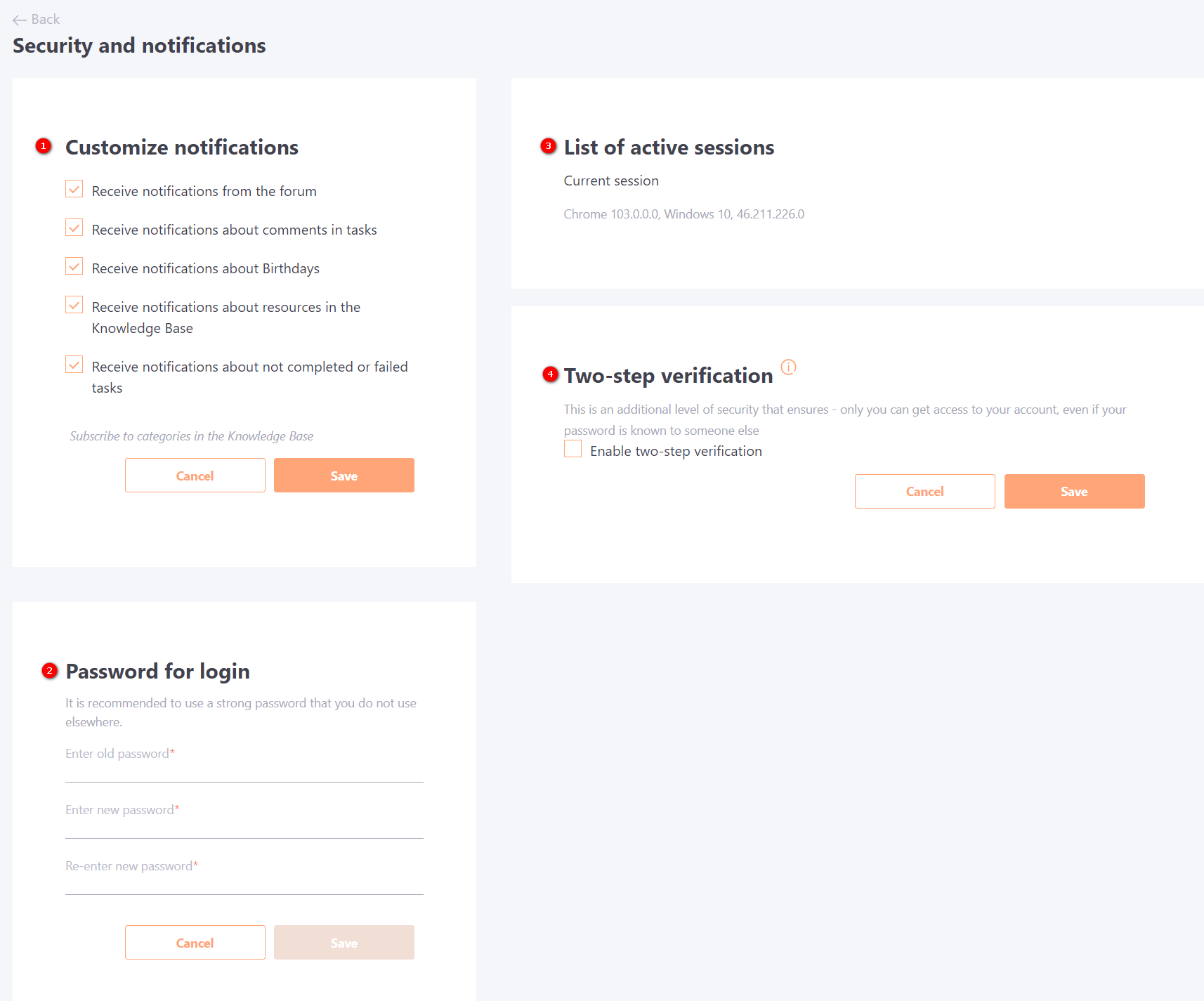Click red marker 2 beside Password for login
This screenshot has width=1204, height=1001.
[x=49, y=671]
